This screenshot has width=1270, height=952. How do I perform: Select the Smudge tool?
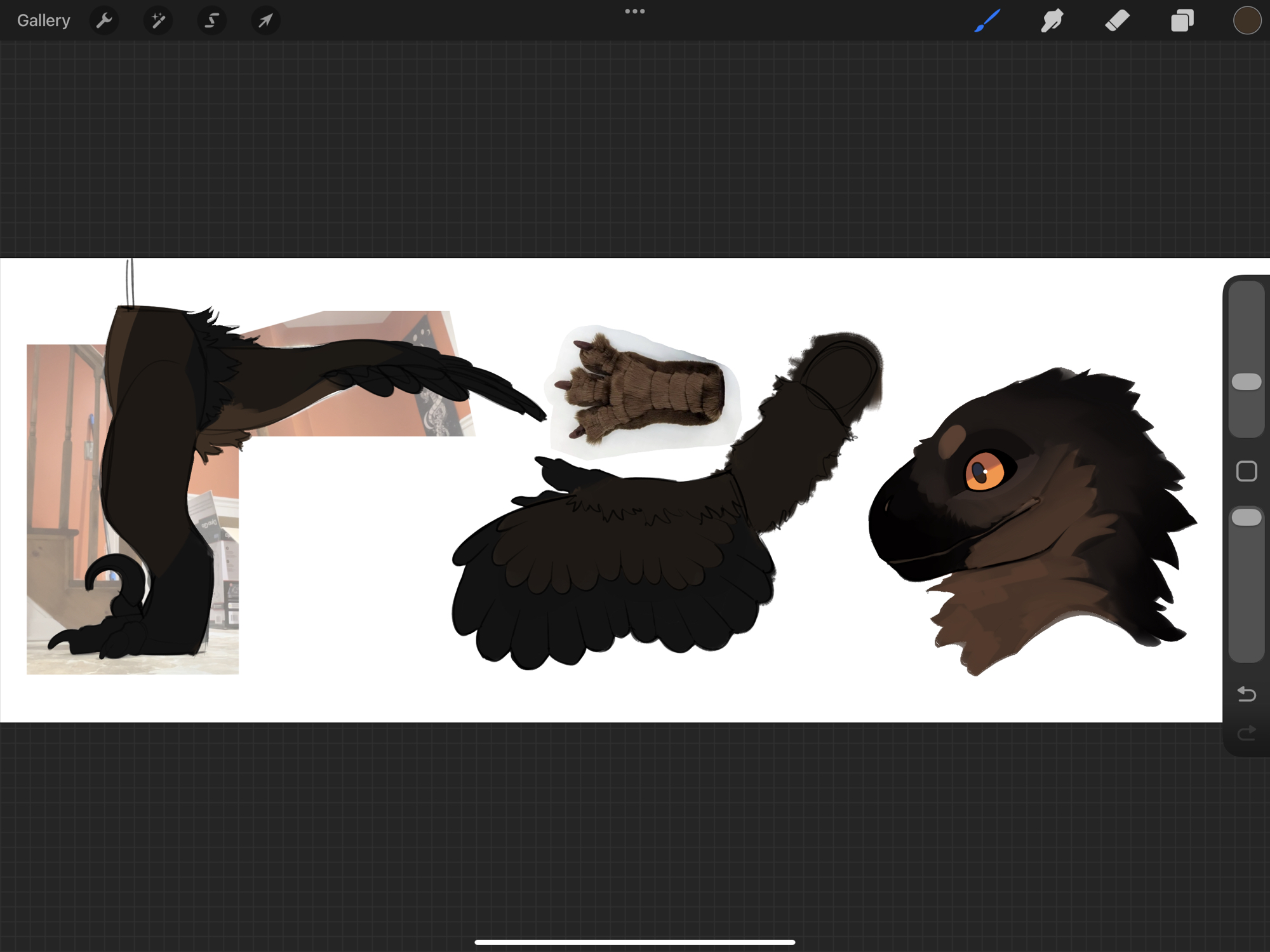pos(1052,21)
